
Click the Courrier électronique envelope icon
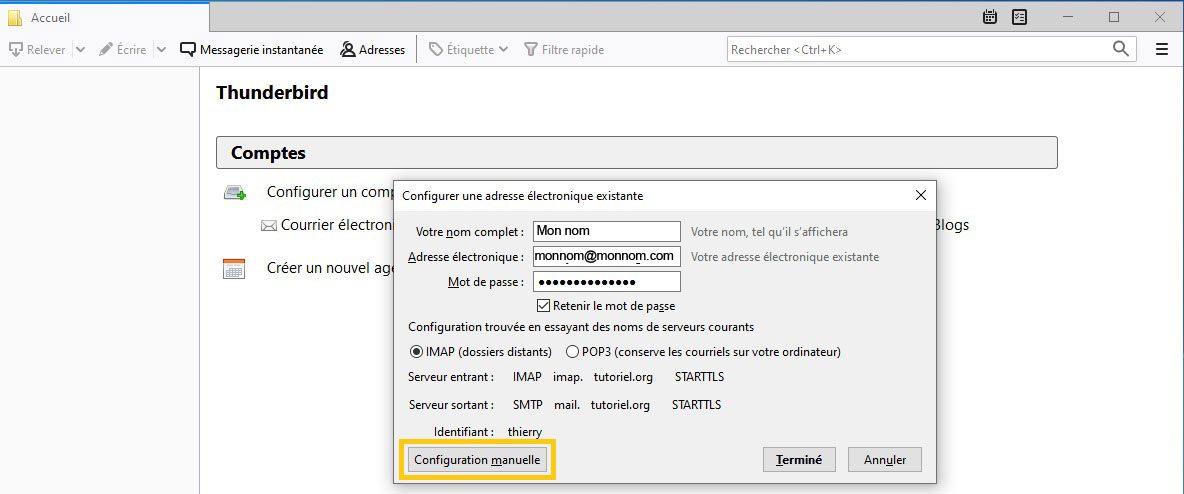click(268, 226)
